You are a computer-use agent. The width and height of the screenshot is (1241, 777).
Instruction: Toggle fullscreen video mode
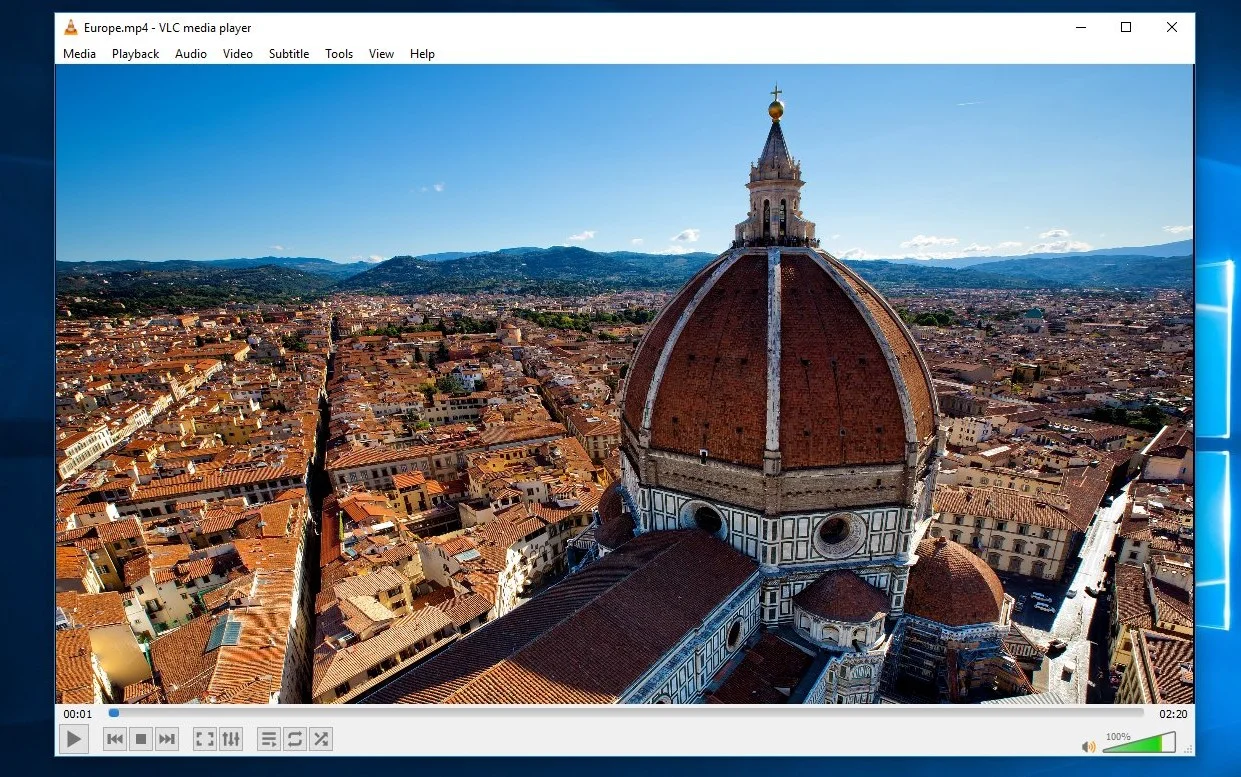[x=204, y=739]
